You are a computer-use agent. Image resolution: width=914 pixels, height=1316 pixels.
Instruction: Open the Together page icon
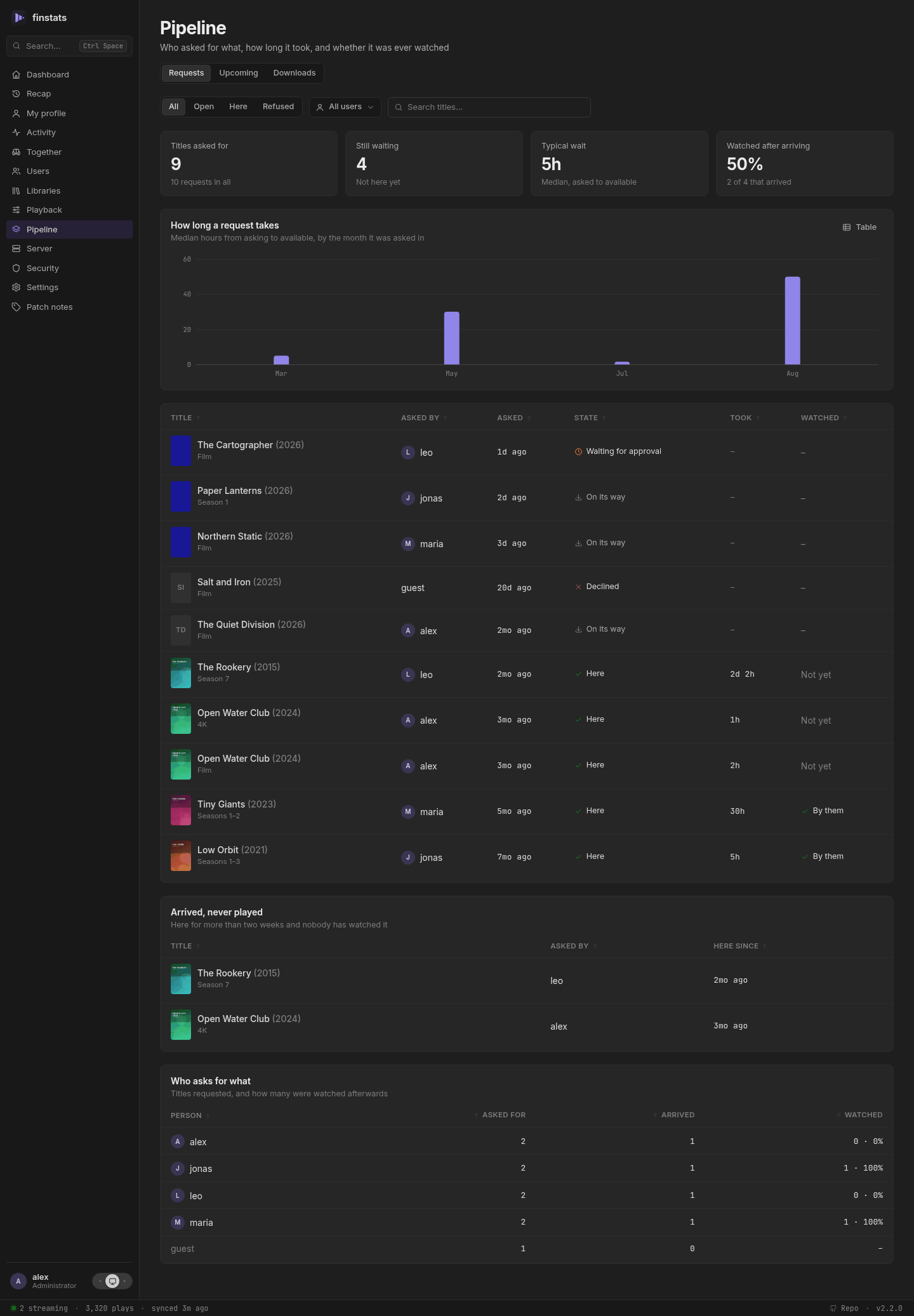tap(17, 152)
